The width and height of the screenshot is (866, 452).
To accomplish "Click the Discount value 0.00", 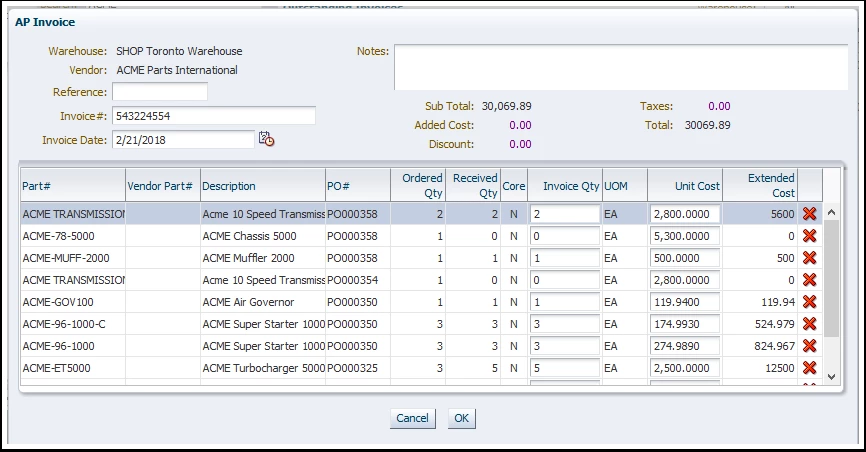I will coord(520,144).
